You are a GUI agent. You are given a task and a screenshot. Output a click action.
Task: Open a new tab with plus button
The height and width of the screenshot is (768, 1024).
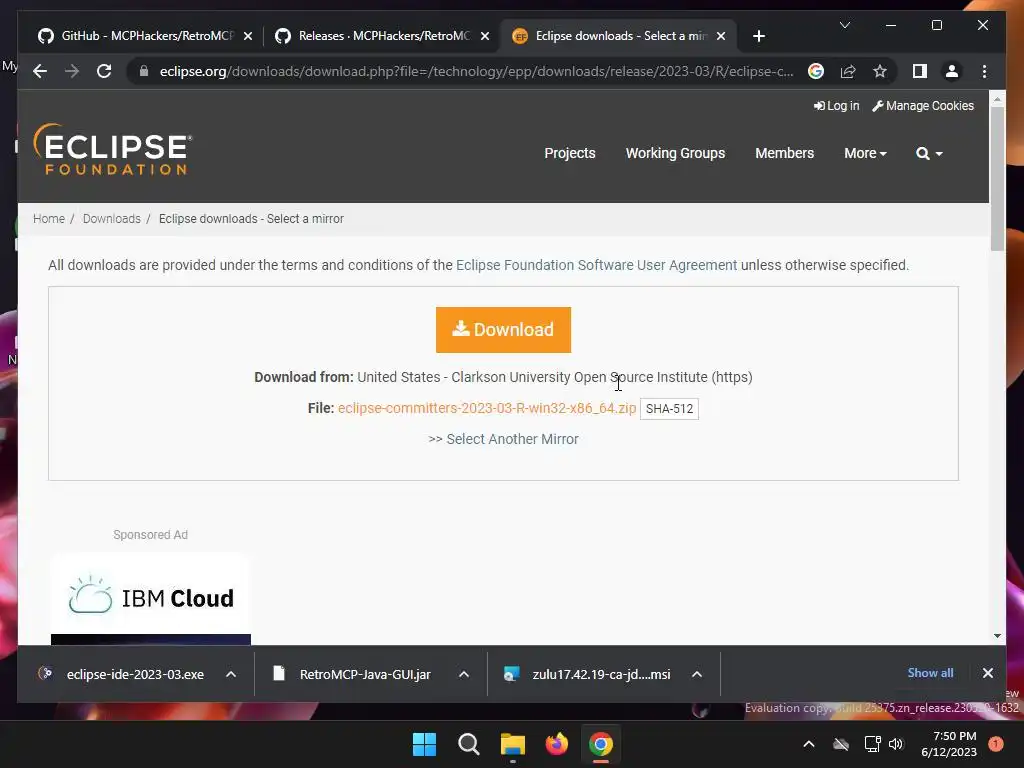[758, 36]
